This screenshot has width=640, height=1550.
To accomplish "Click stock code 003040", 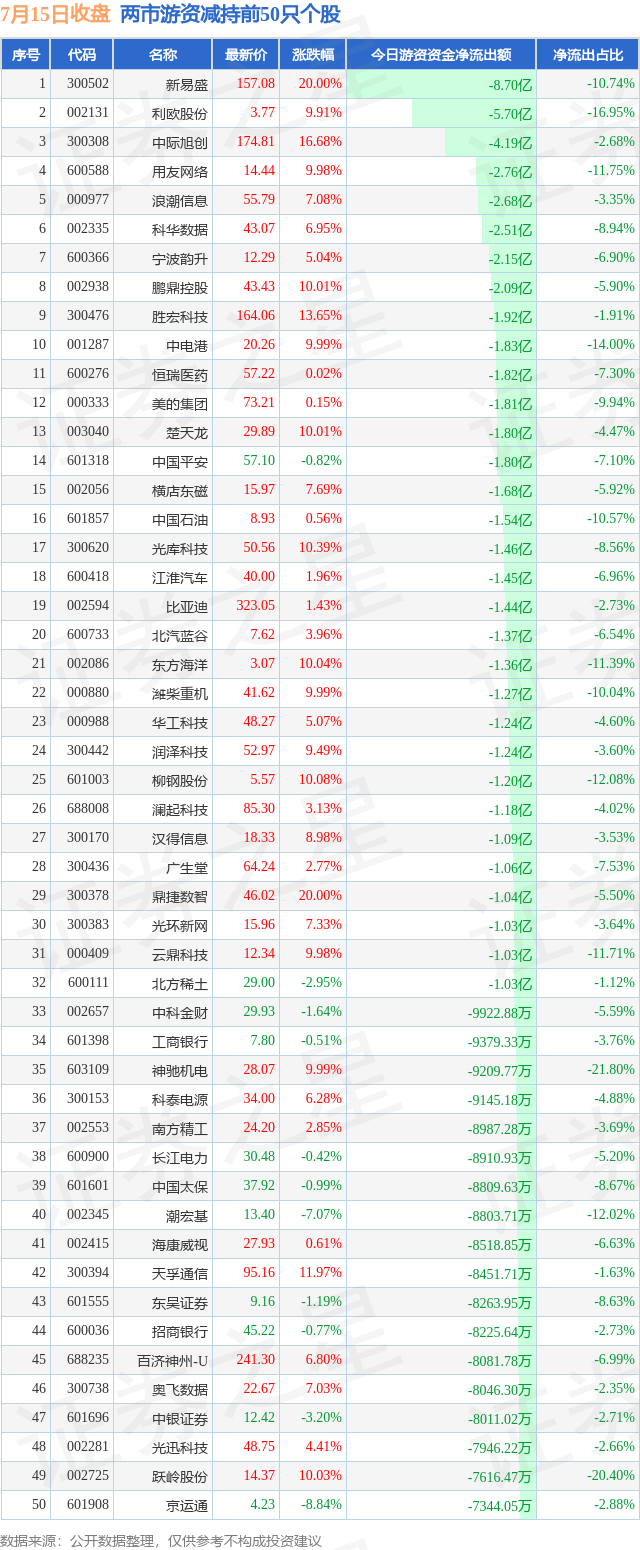I will [x=88, y=432].
